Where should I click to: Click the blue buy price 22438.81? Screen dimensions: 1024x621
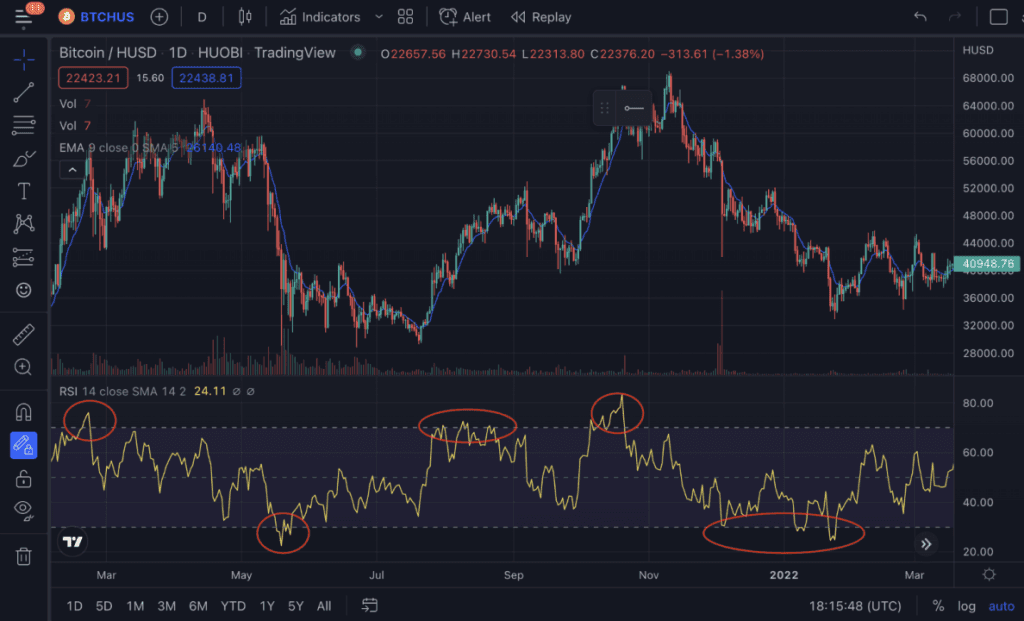click(x=206, y=78)
